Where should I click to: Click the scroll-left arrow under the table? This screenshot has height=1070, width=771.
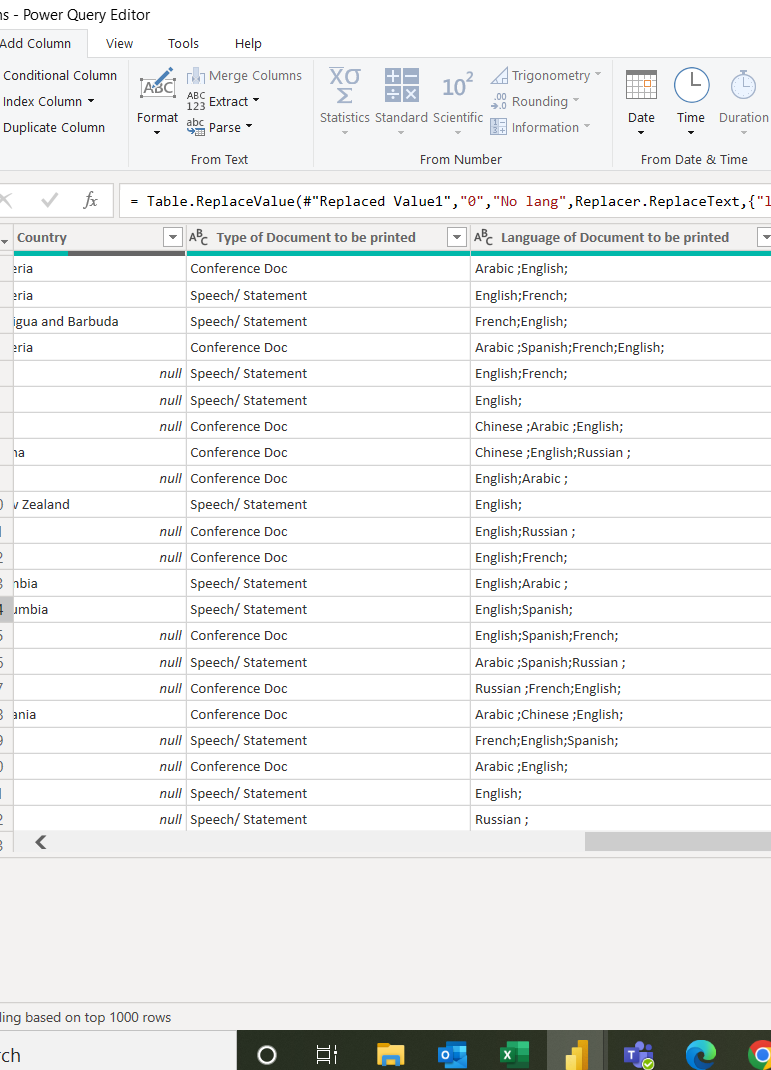[x=41, y=842]
